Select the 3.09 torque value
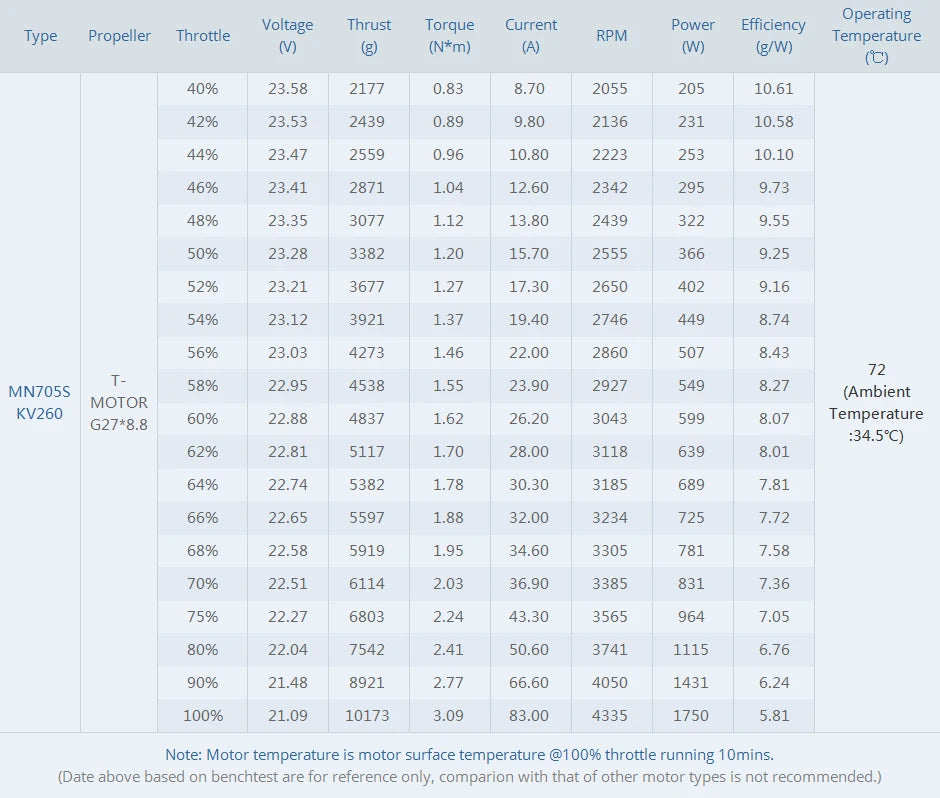Screen dimensions: 940x798 point(449,715)
